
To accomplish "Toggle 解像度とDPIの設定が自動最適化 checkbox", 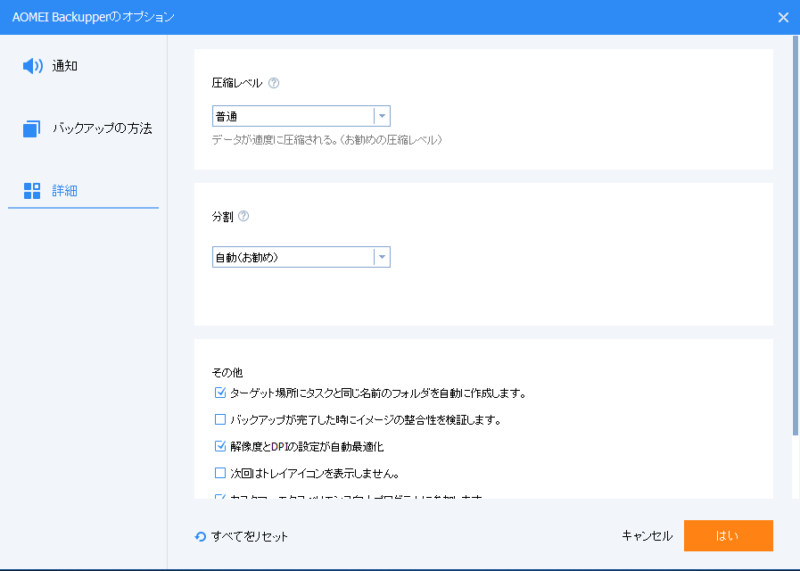I will (221, 446).
